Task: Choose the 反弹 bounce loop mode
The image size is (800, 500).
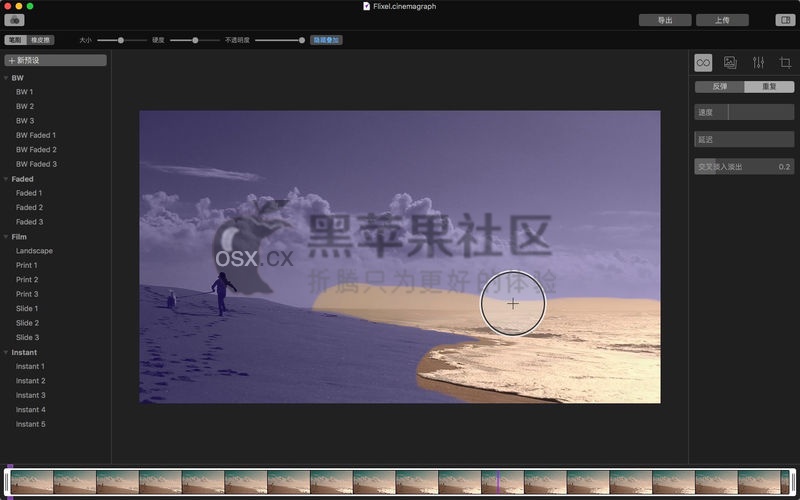Action: (x=719, y=87)
